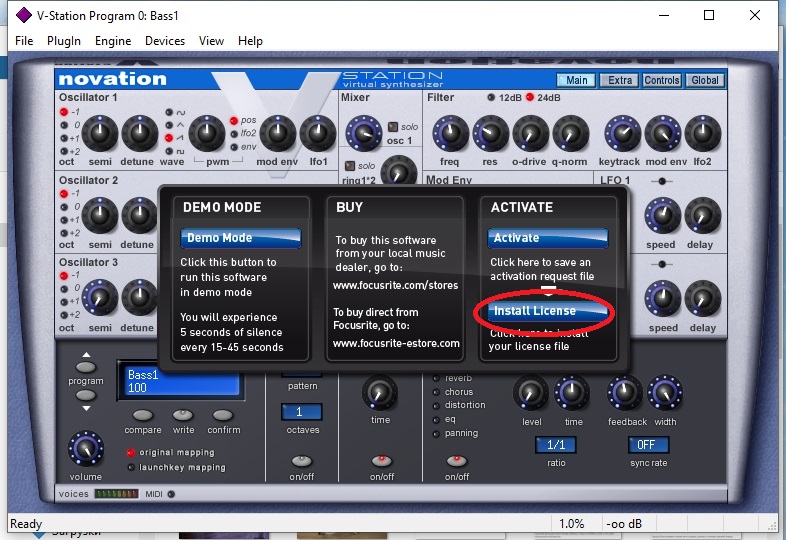Click the Filter o-drive knob
The width and height of the screenshot is (786, 540).
click(x=530, y=133)
